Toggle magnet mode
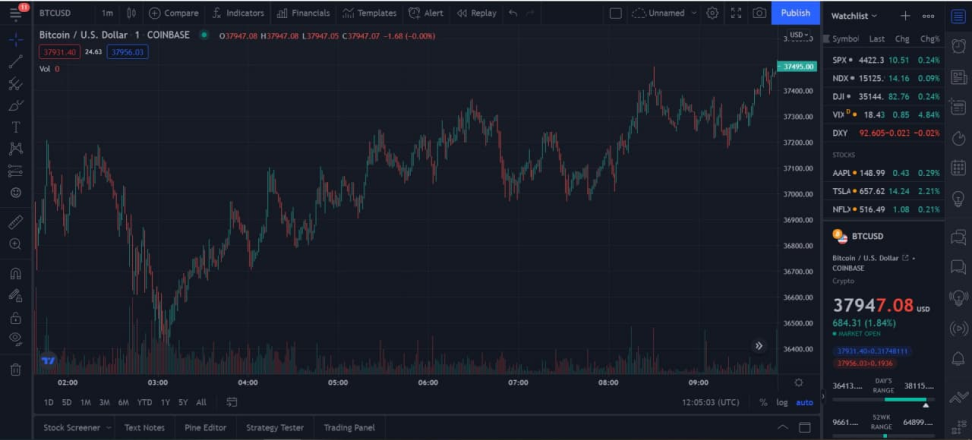The image size is (972, 440). point(16,273)
